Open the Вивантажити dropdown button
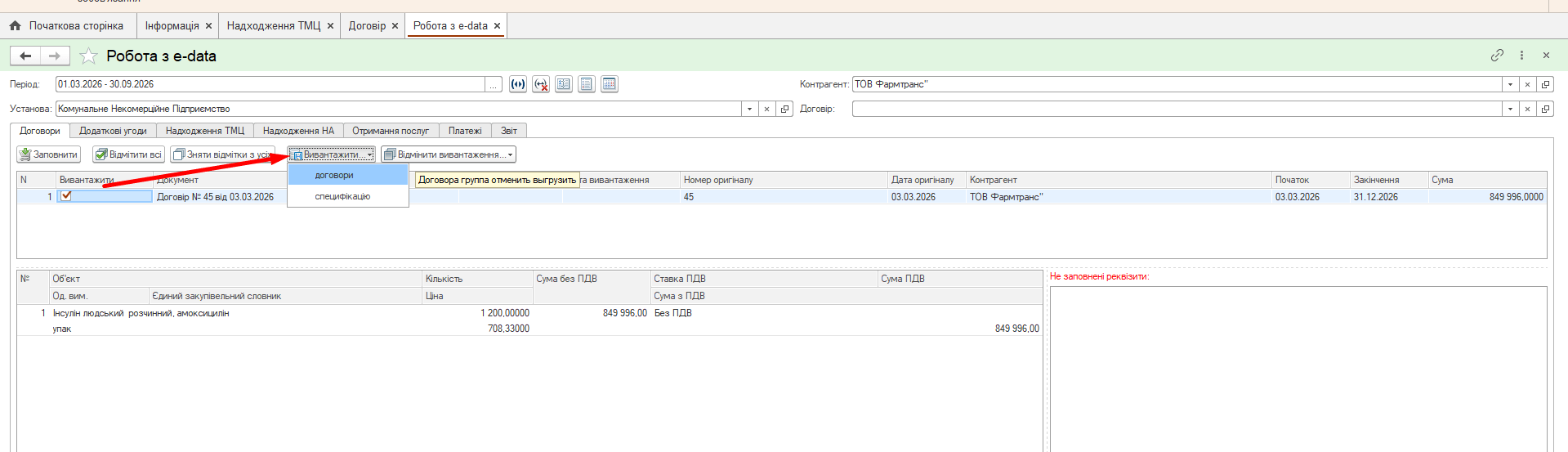 click(x=331, y=154)
